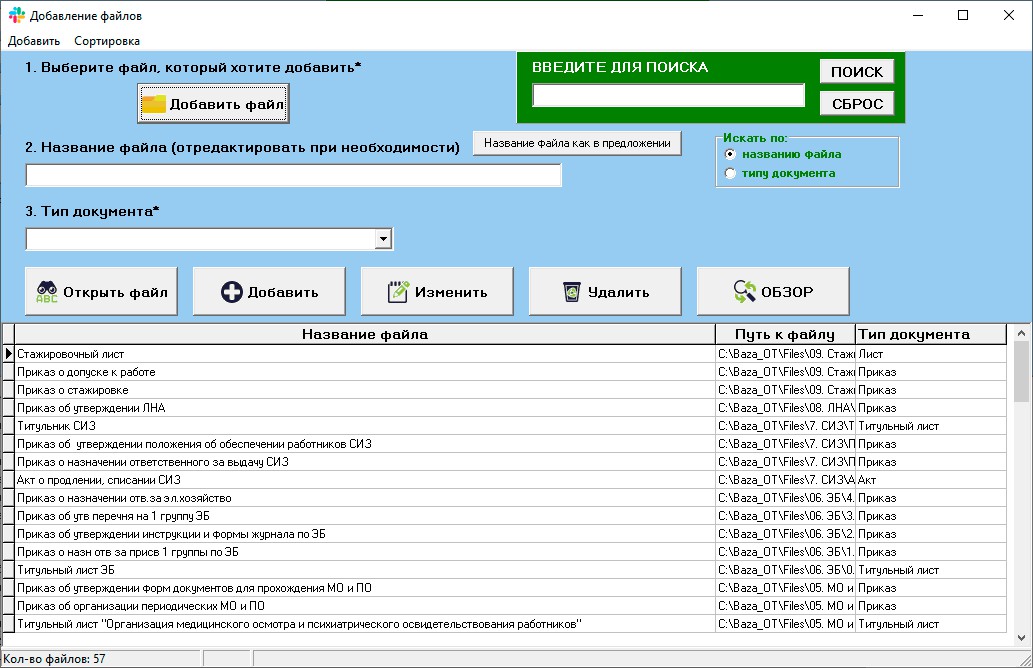Image resolution: width=1033 pixels, height=668 pixels.
Task: Click path cell C:\Baza_OT\Files\08. ЛНА
Action: [x=785, y=408]
